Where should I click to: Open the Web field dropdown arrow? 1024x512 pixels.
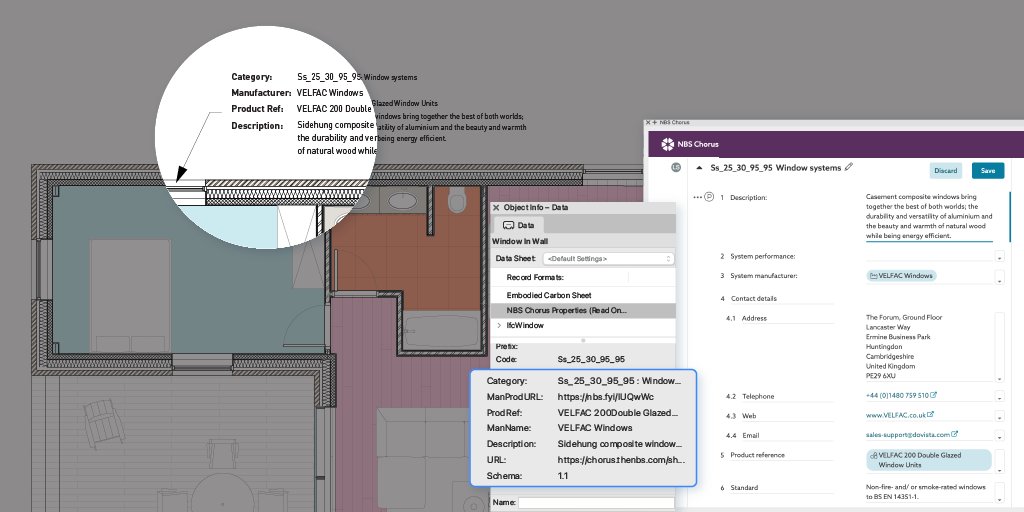(999, 417)
